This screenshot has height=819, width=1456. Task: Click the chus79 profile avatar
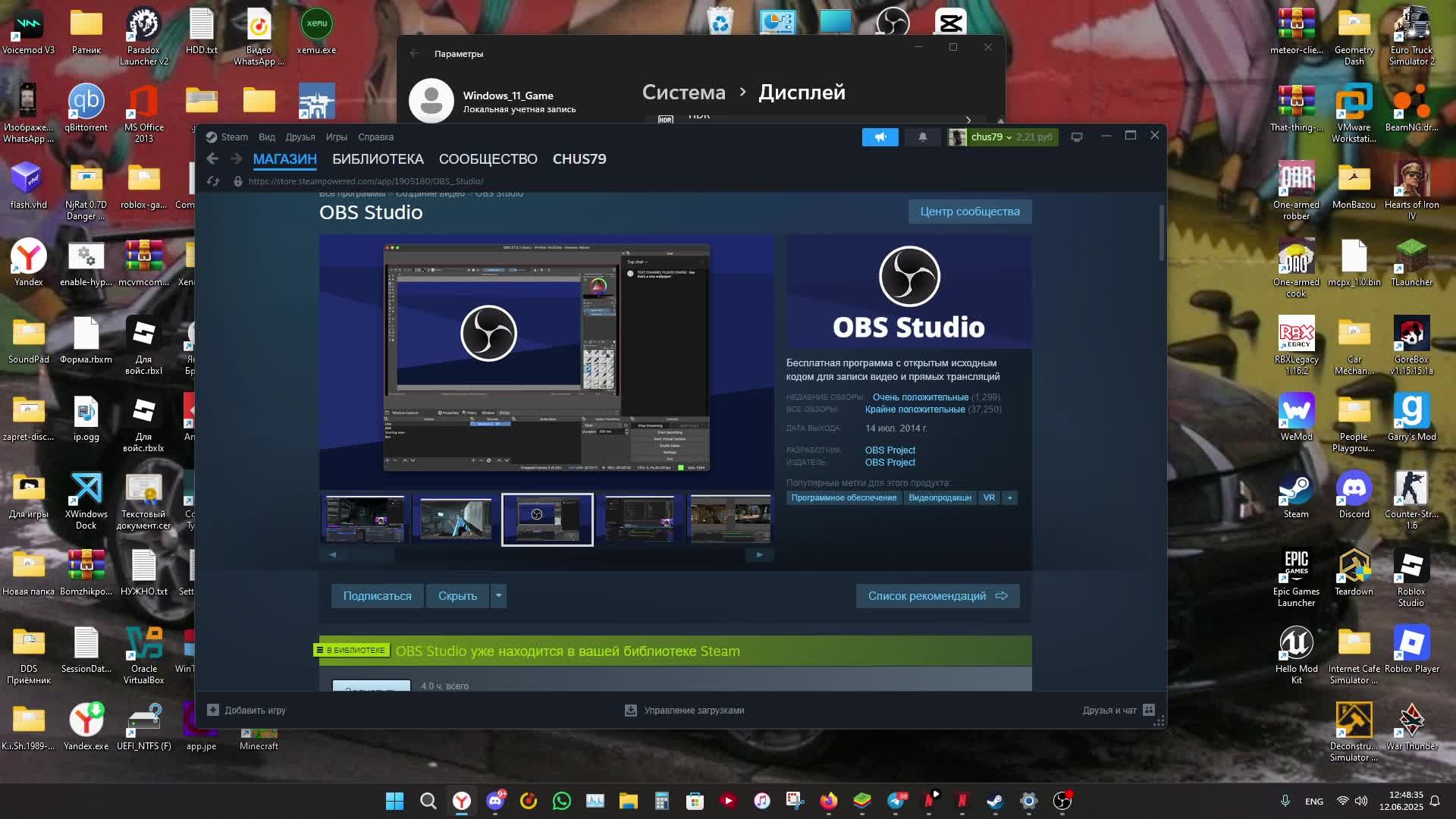[957, 137]
